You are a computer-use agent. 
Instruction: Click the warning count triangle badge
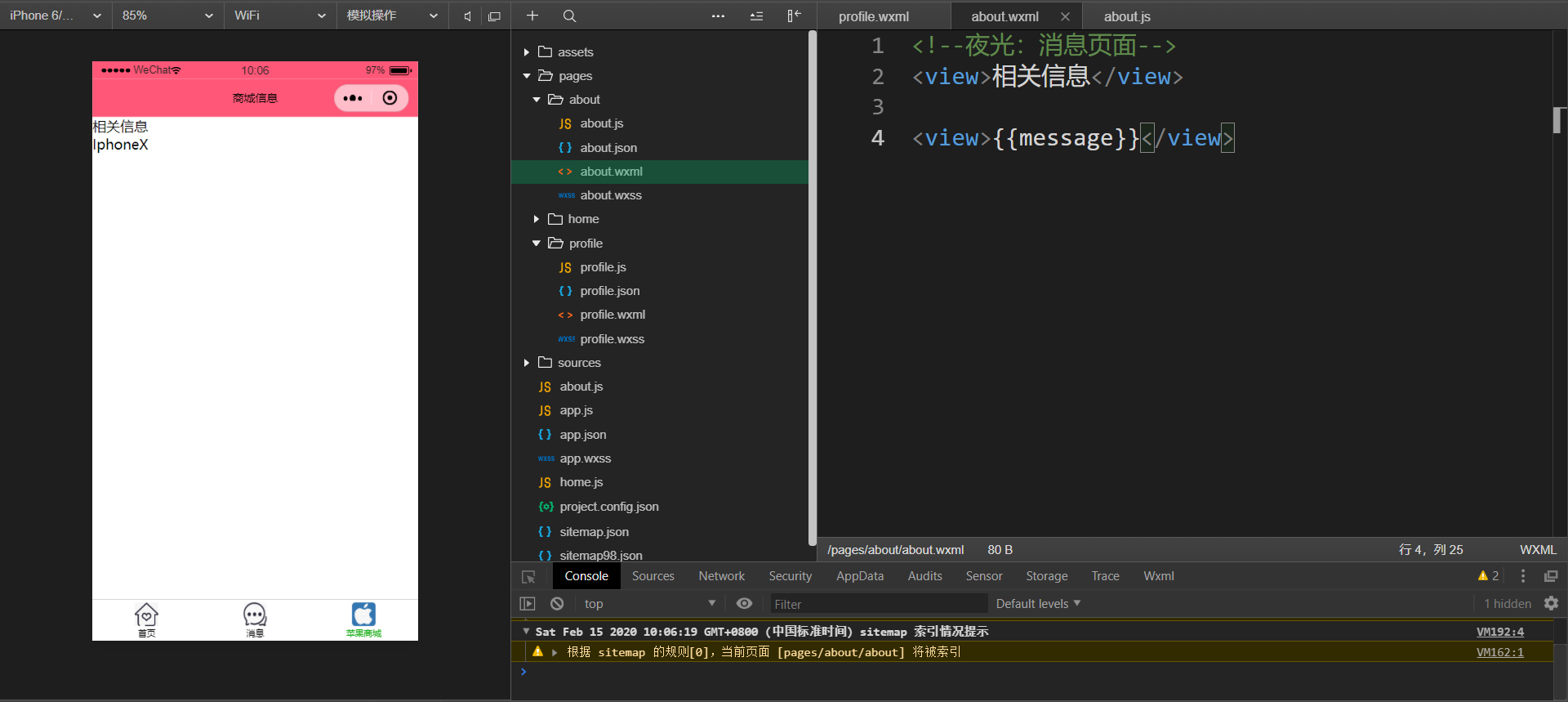[1488, 576]
